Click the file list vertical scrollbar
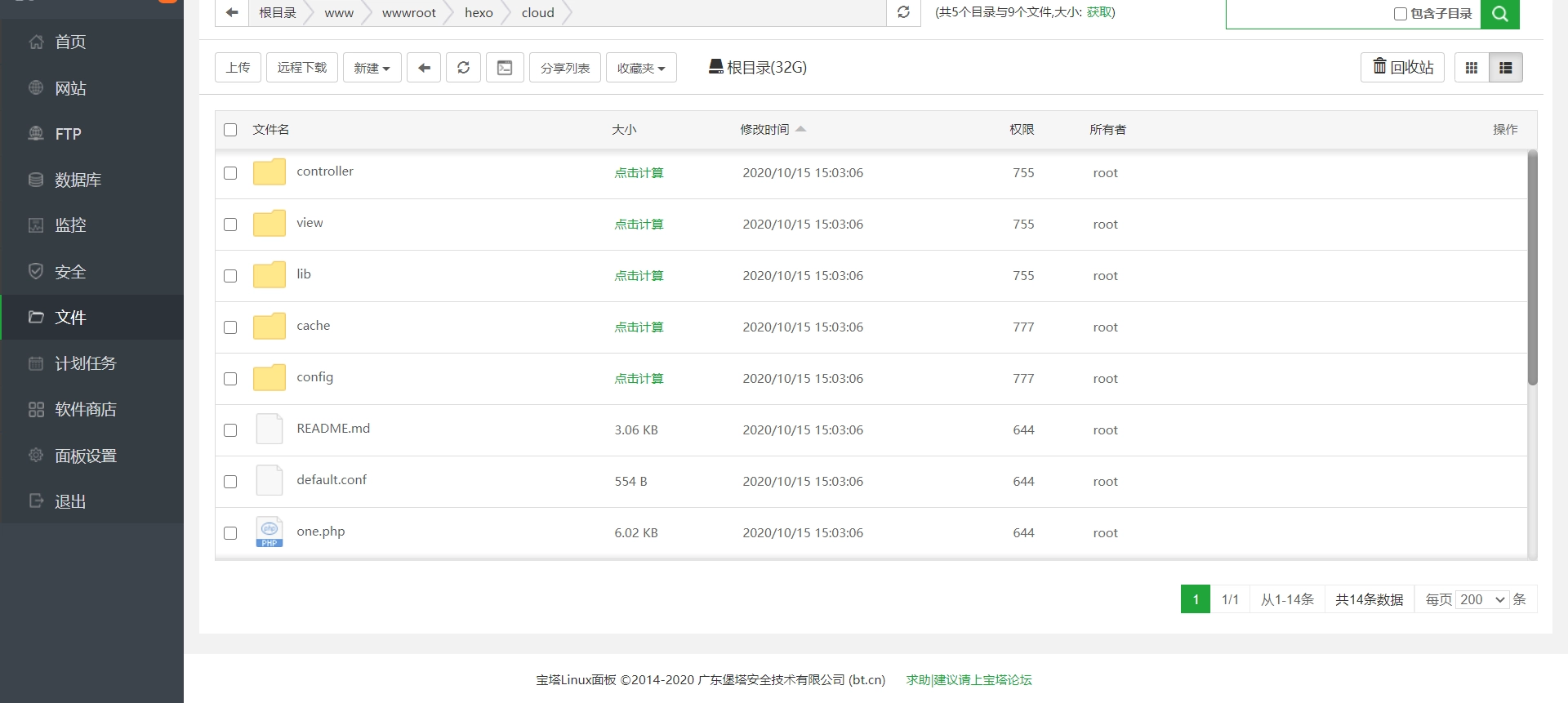This screenshot has width=1568, height=703. tap(1532, 269)
